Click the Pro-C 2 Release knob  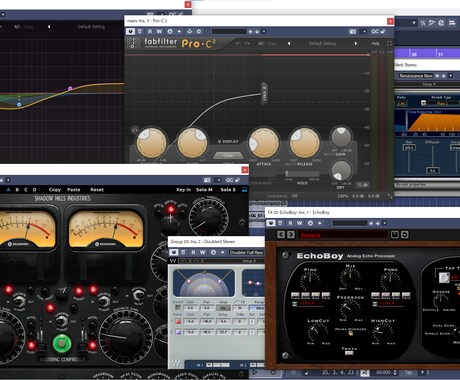[305, 142]
